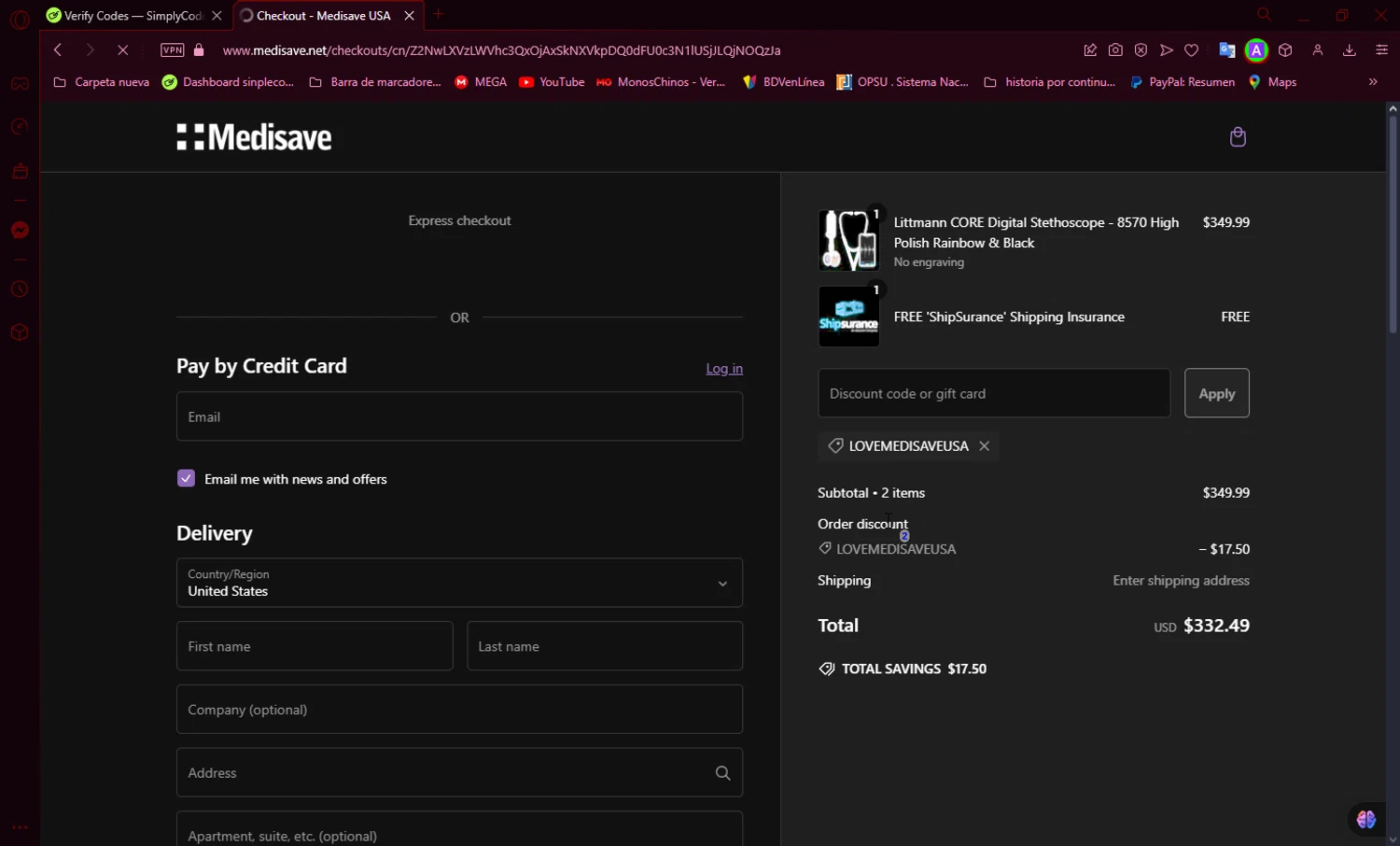Viewport: 1400px width, 846px height.
Task: Open Carpeta nueva bookmark folder
Action: click(x=102, y=82)
